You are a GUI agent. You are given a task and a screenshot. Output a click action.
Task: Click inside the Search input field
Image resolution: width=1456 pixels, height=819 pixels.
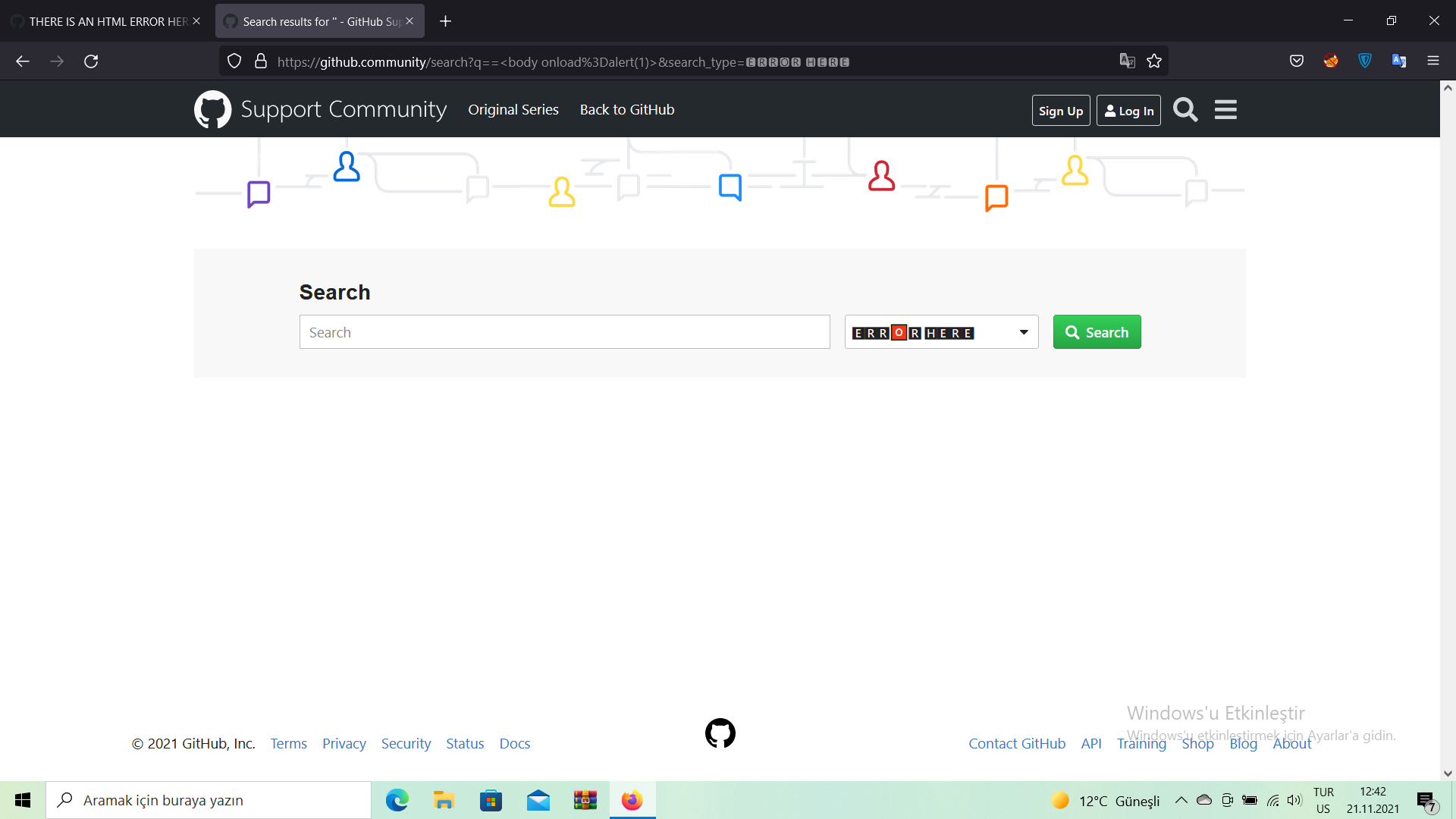(x=564, y=331)
